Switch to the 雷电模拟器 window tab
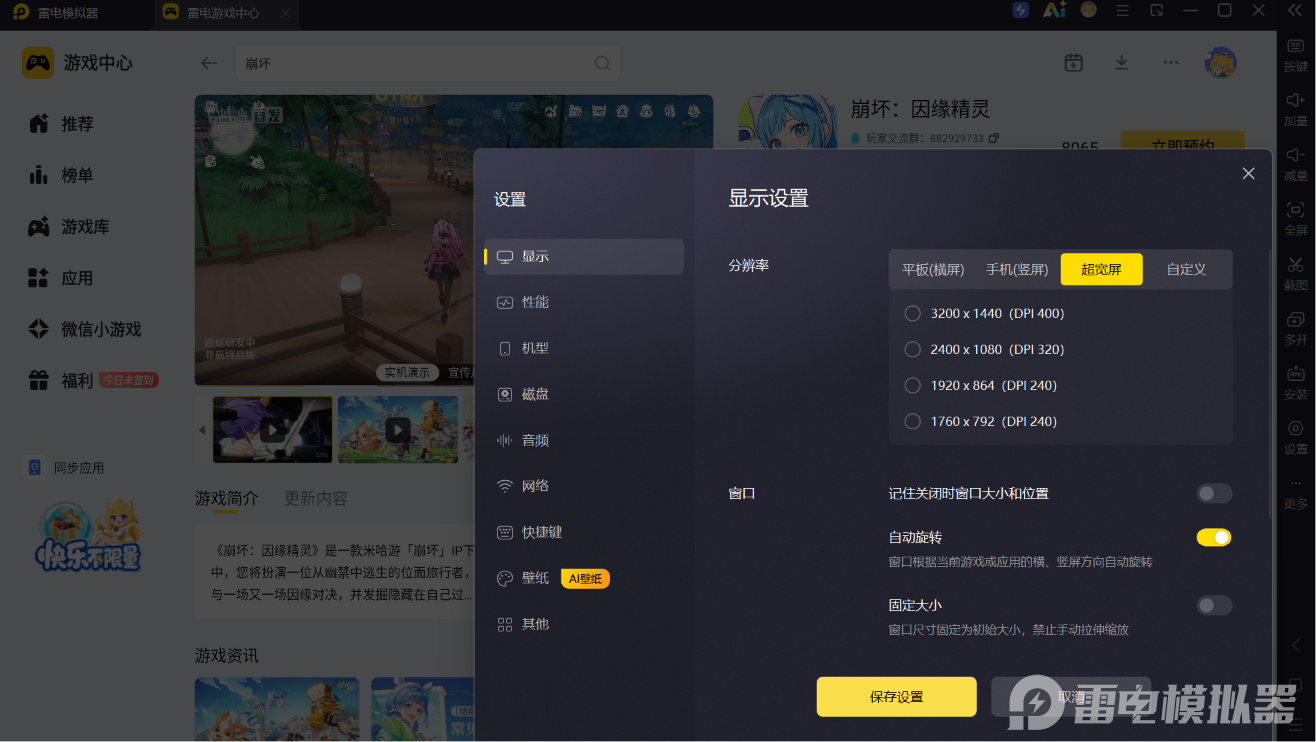Screen dimensions: 1316x742 coord(56,13)
